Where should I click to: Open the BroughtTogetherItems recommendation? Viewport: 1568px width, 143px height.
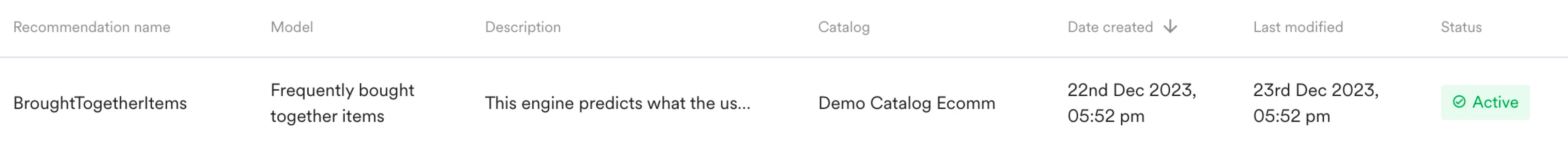(x=100, y=104)
